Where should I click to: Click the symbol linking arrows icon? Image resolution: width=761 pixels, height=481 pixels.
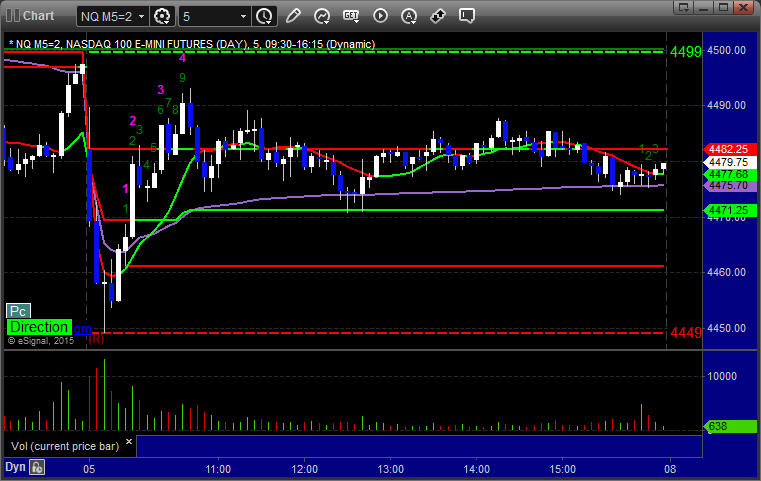[x=438, y=16]
